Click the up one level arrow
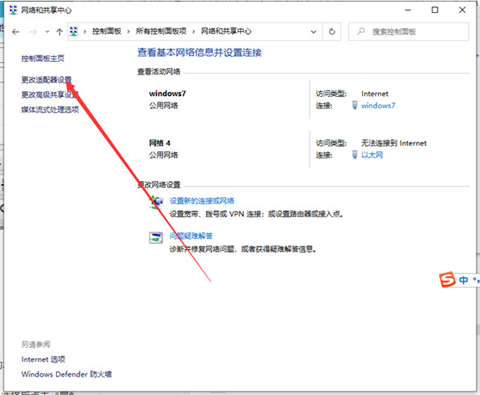This screenshot has width=480, height=395. 59,32
